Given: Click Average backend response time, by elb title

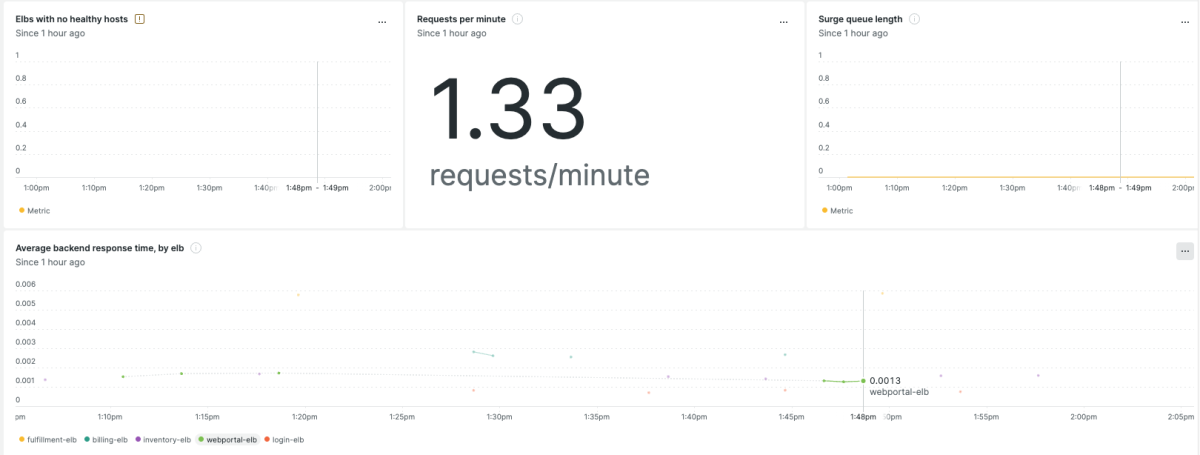Looking at the screenshot, I should click(x=100, y=248).
